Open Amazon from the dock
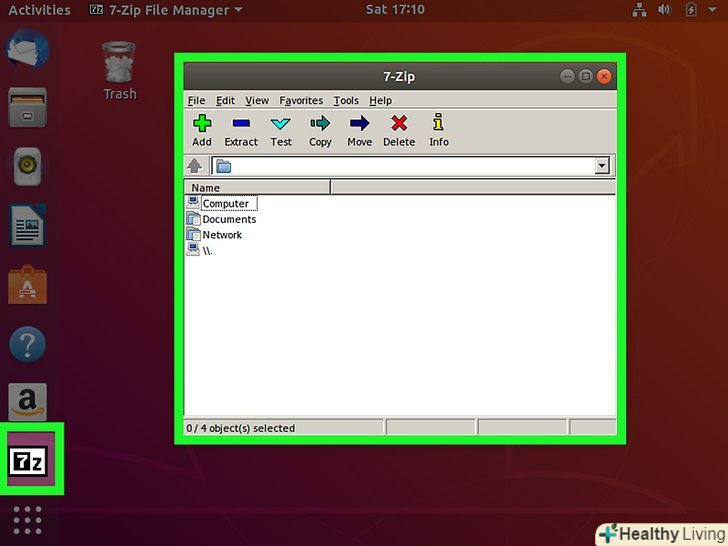Screen dimensions: 728x546 (27, 402)
